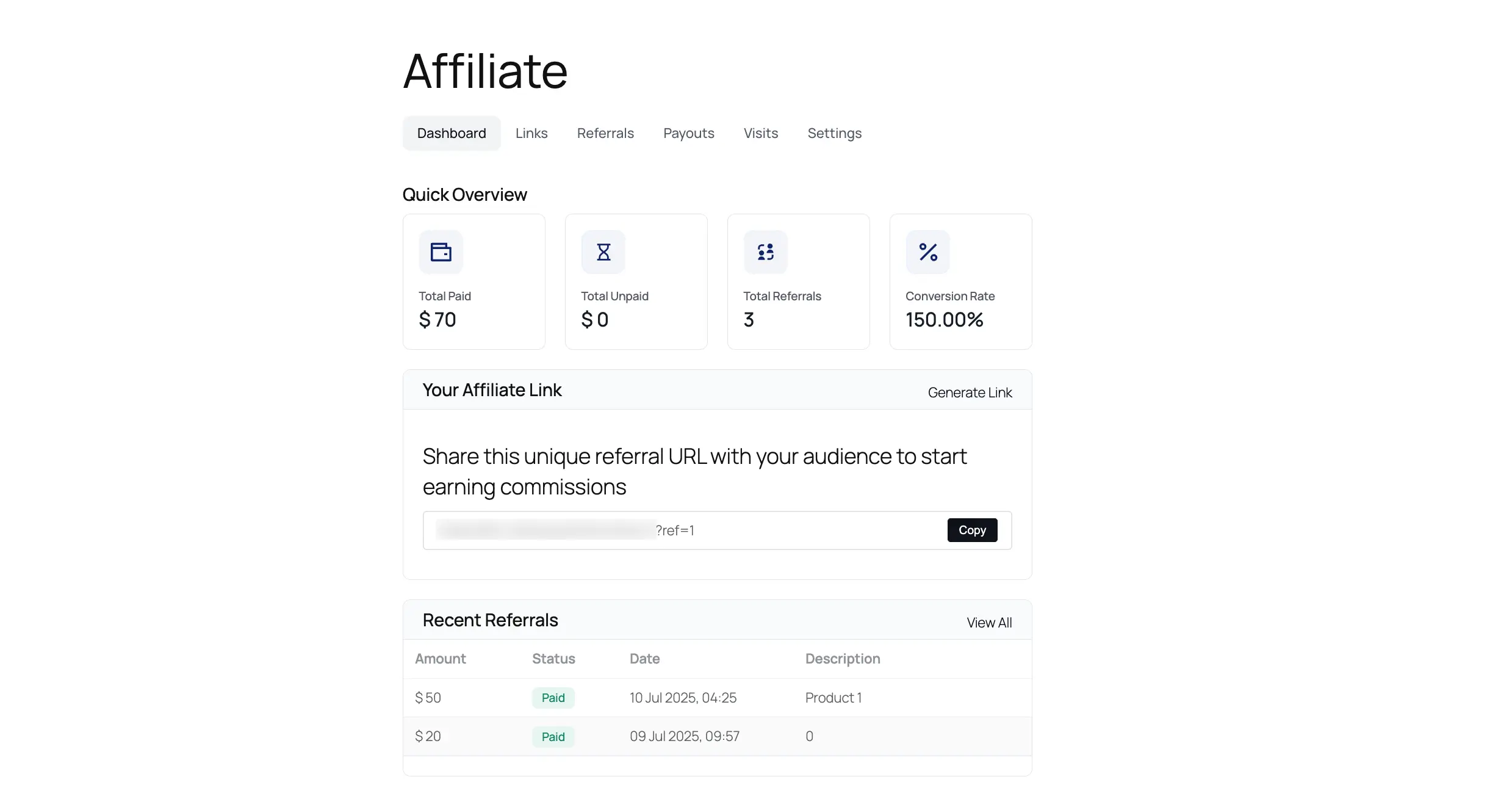Click the Conversion Rate percent icon

point(927,251)
